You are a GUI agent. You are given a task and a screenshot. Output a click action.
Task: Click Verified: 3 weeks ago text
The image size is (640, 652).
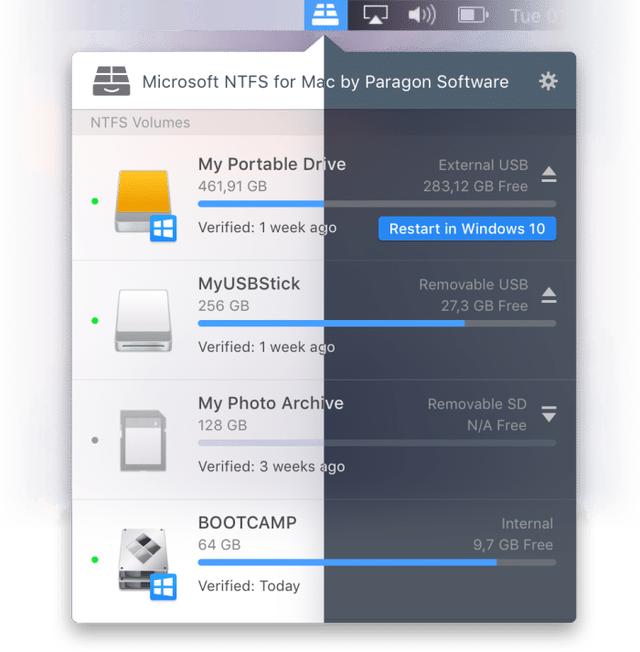(272, 467)
